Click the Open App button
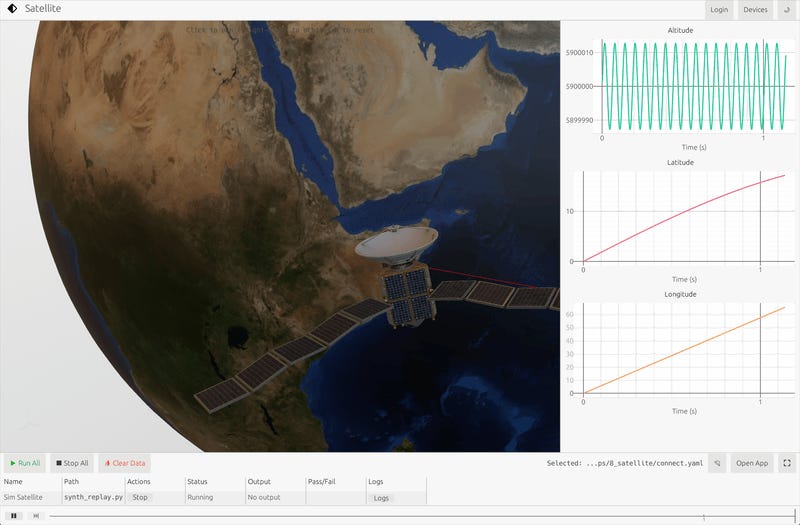Viewport: 800px width, 525px height. point(752,463)
